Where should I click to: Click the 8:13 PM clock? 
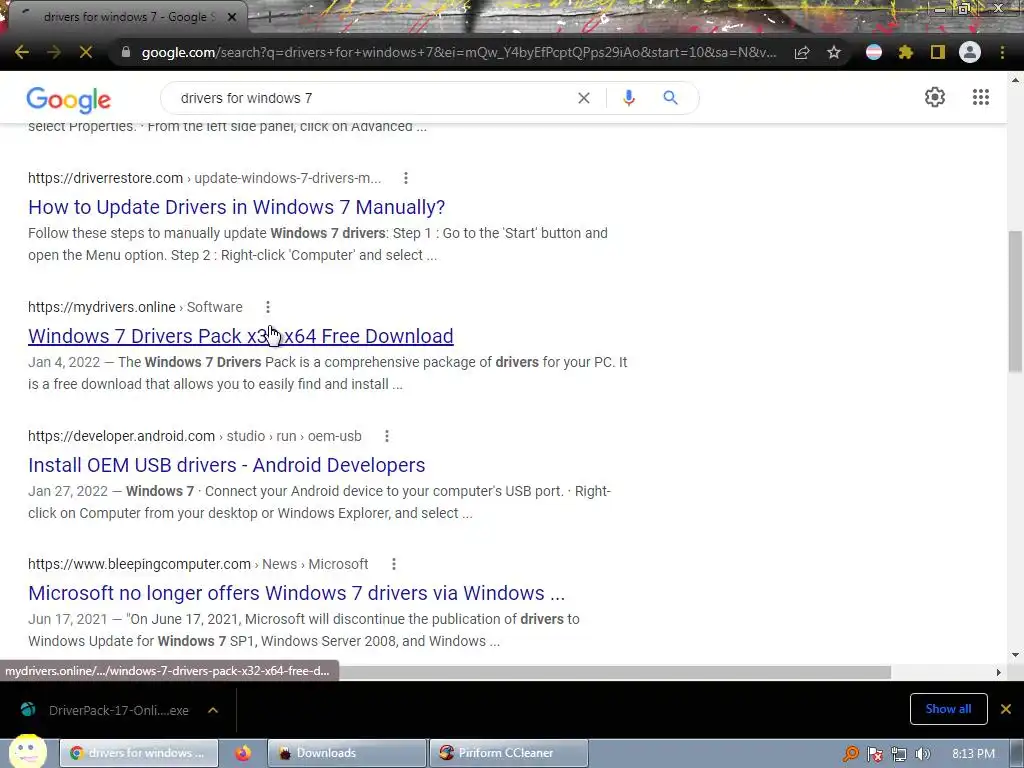[x=973, y=754]
